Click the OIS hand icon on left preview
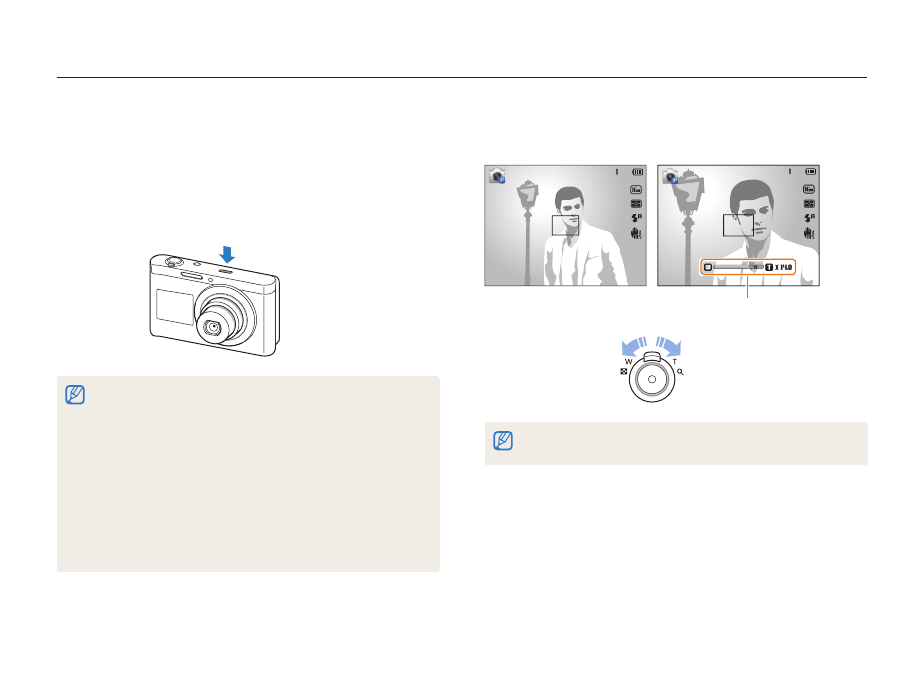 click(636, 233)
